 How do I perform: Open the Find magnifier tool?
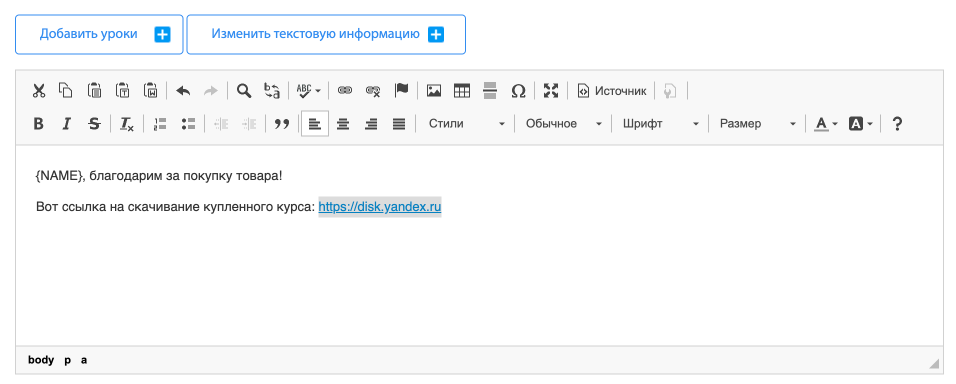pyautogui.click(x=244, y=91)
